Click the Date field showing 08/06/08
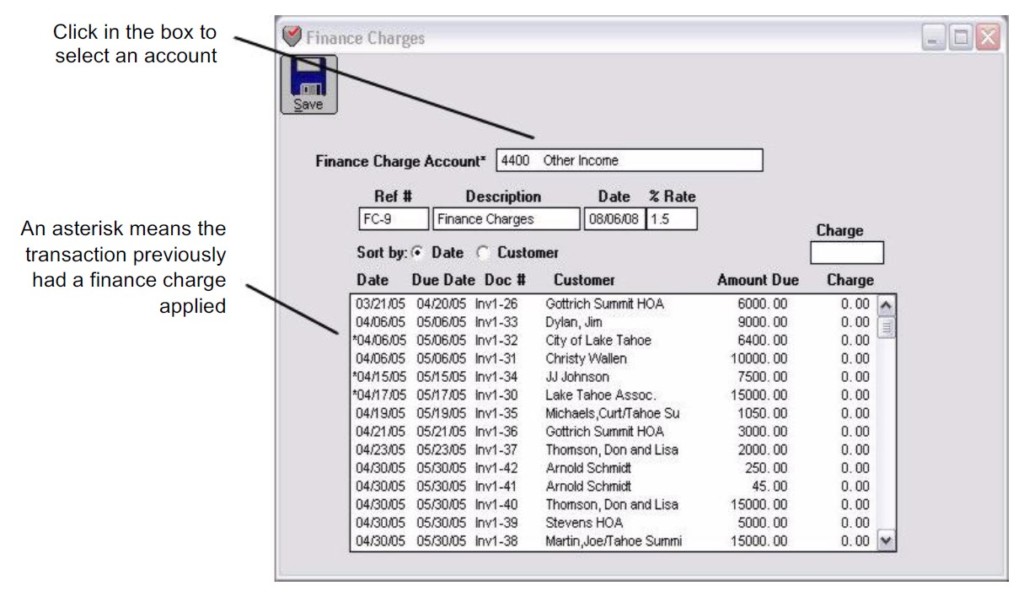 (614, 218)
